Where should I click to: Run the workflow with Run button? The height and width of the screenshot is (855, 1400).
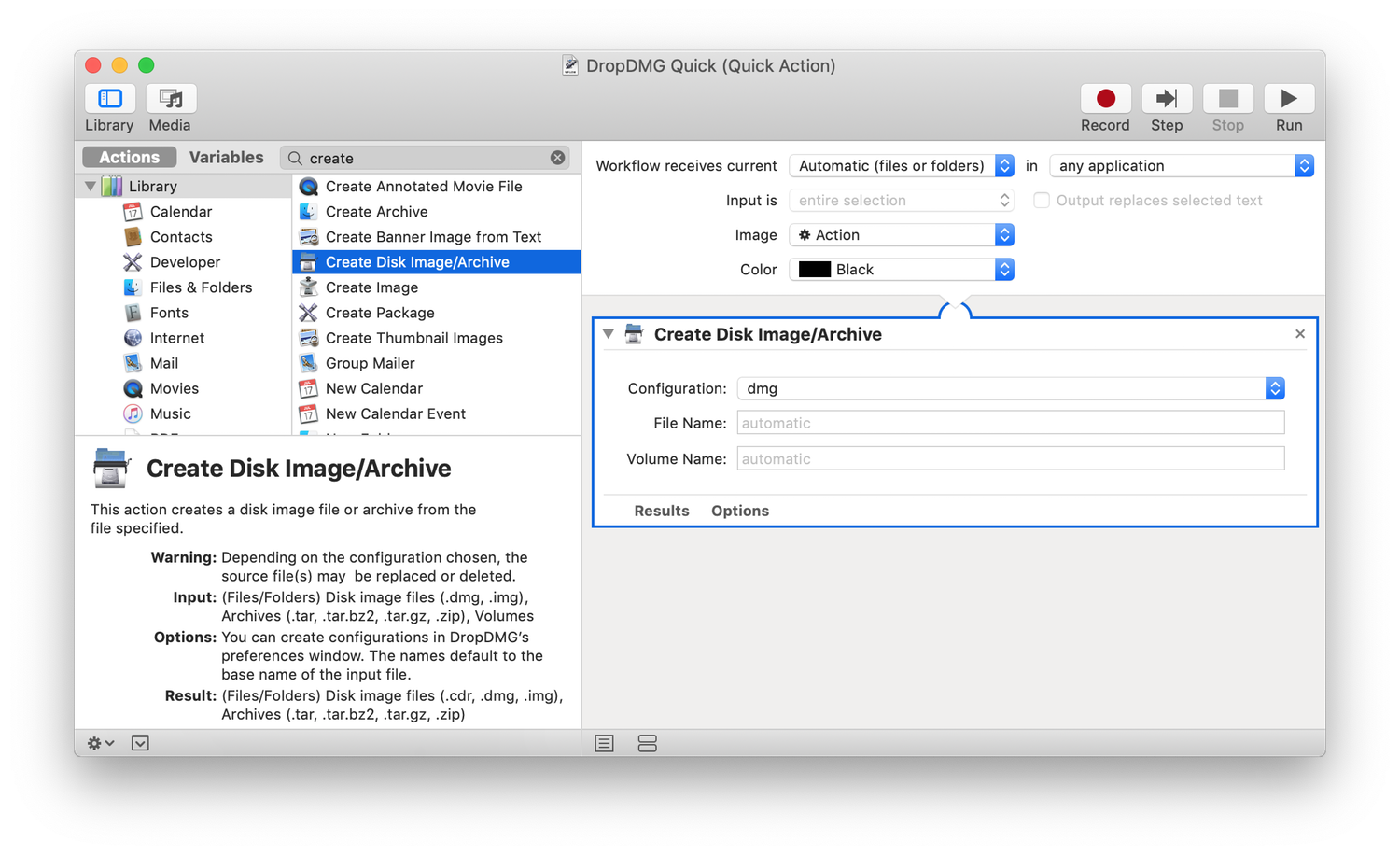[x=1288, y=99]
